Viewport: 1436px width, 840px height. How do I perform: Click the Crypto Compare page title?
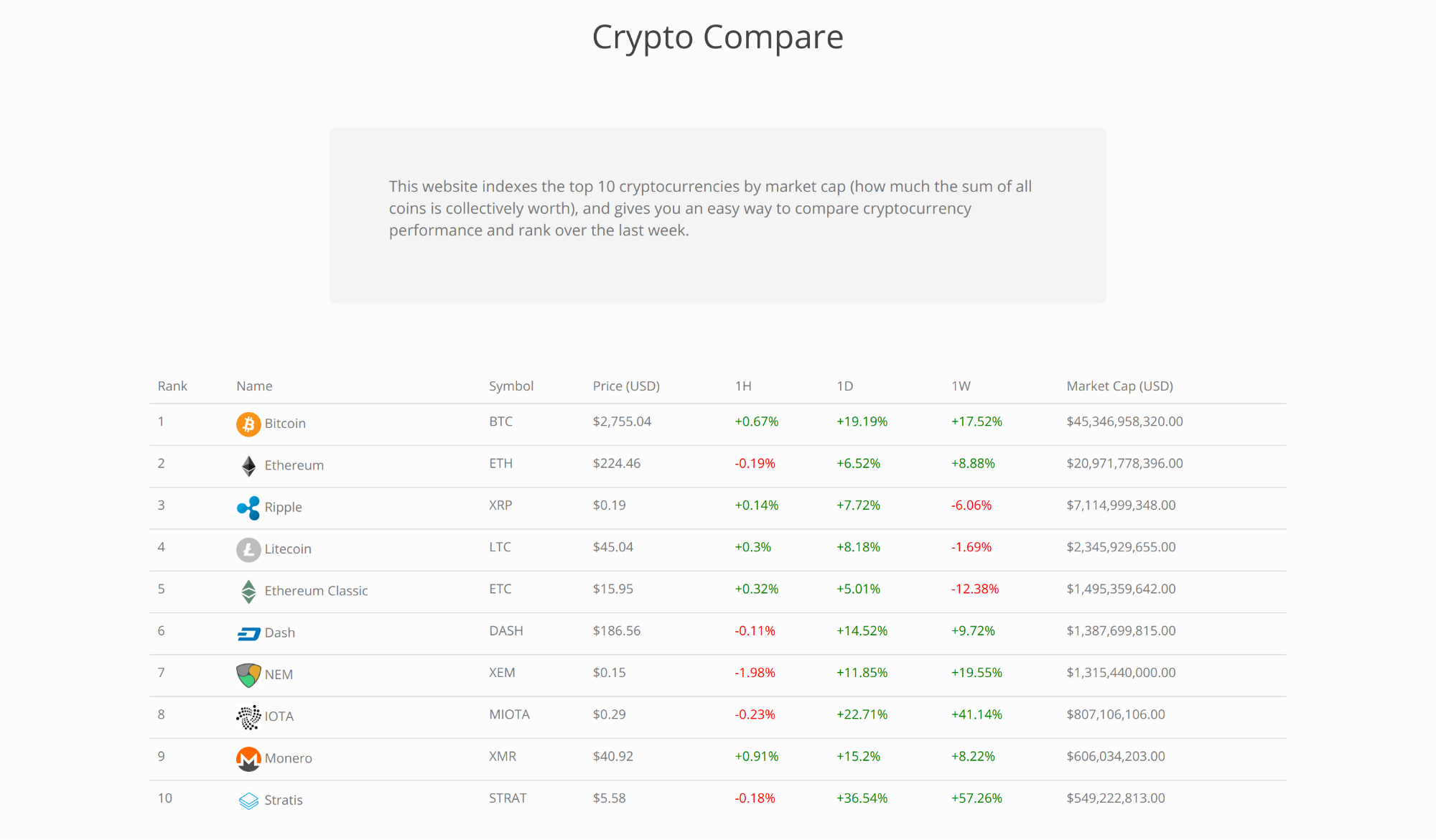click(x=717, y=37)
